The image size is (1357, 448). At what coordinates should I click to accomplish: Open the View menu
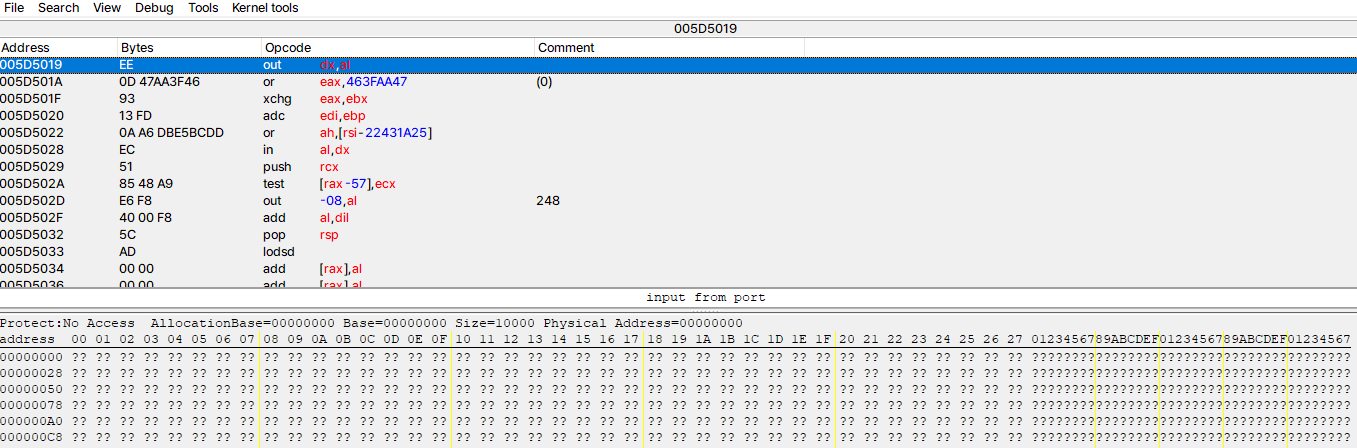[107, 8]
